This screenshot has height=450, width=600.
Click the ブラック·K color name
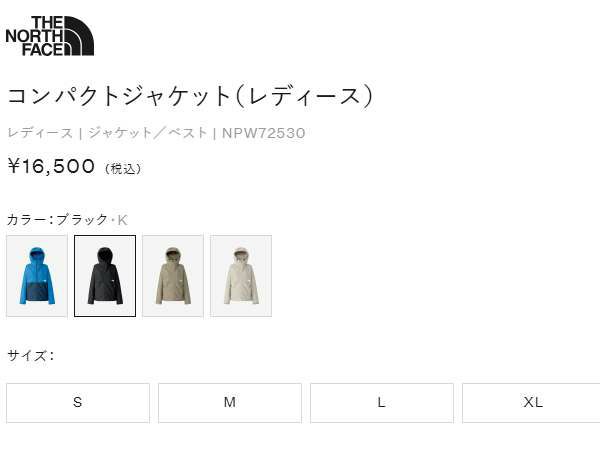[x=92, y=220]
